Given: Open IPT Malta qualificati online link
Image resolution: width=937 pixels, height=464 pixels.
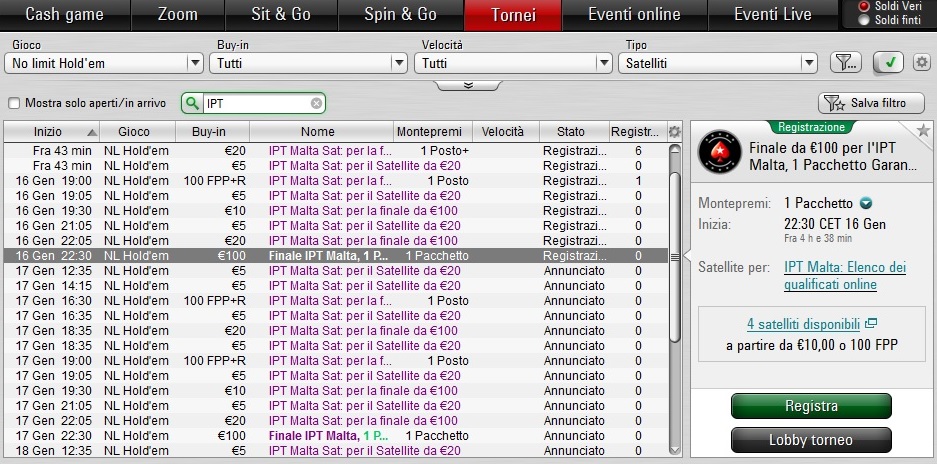Looking at the screenshot, I should click(845, 276).
